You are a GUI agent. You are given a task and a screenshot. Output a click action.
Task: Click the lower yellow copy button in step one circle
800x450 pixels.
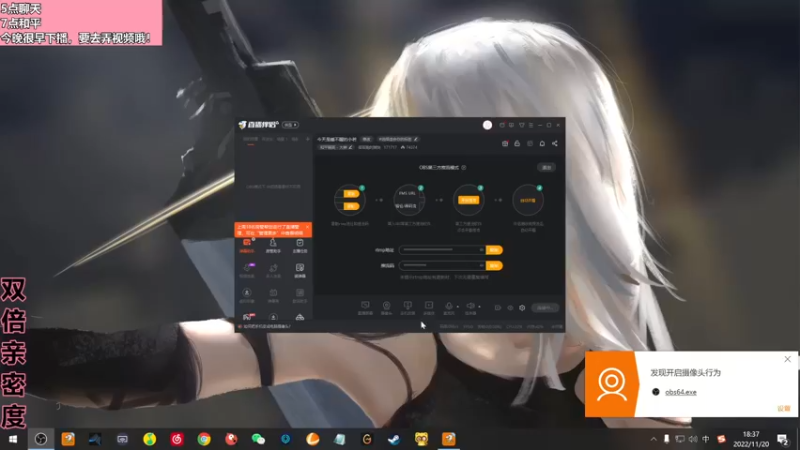[351, 206]
